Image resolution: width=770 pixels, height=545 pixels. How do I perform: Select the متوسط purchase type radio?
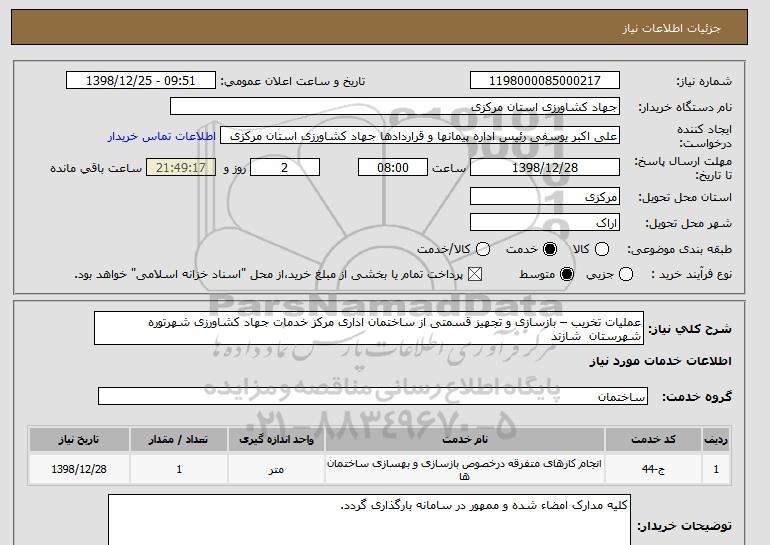(x=567, y=274)
